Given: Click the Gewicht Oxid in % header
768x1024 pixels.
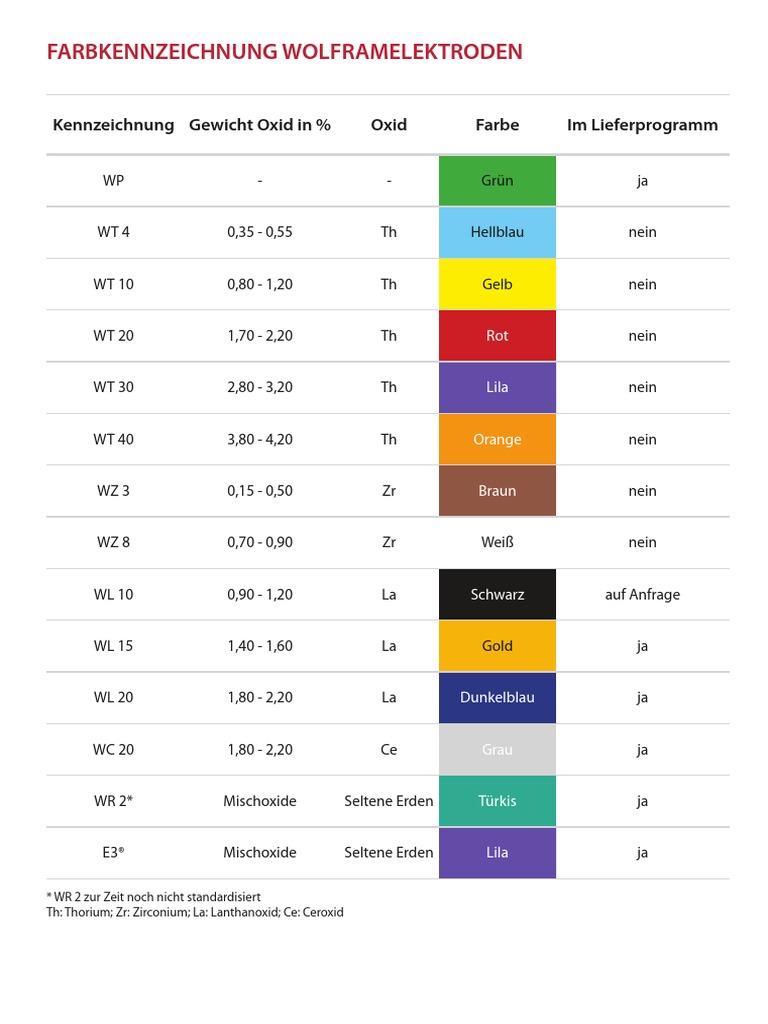Looking at the screenshot, I should click(x=260, y=125).
